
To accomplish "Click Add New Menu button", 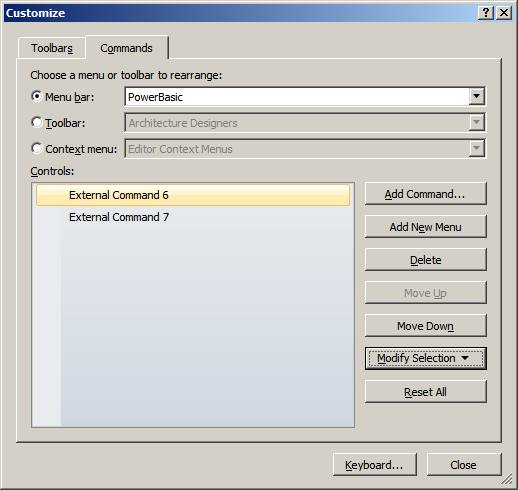I will (426, 227).
